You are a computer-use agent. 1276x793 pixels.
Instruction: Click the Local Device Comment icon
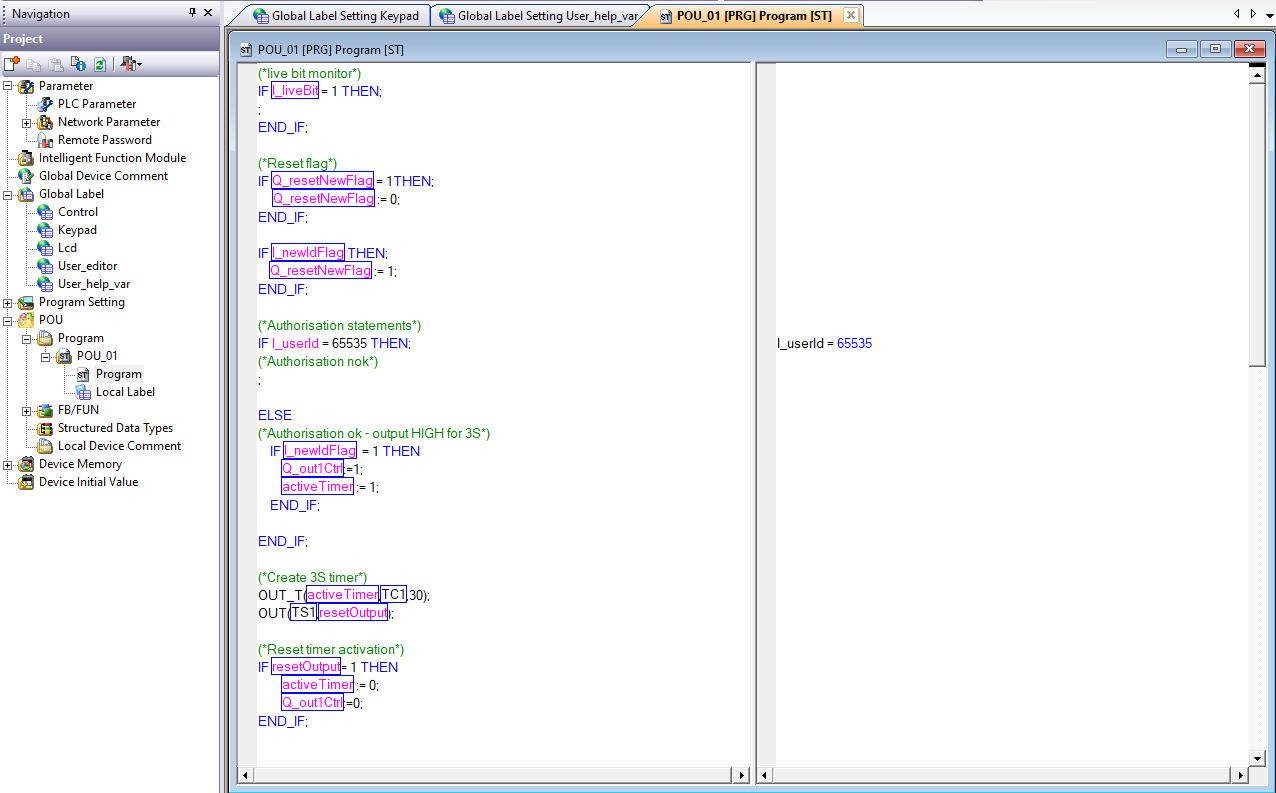(45, 446)
